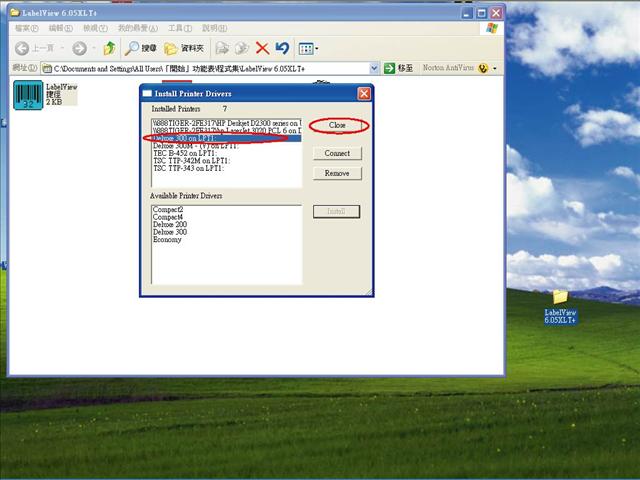Open the View (檢視) menu
Viewport: 640px width, 480px height.
95,28
